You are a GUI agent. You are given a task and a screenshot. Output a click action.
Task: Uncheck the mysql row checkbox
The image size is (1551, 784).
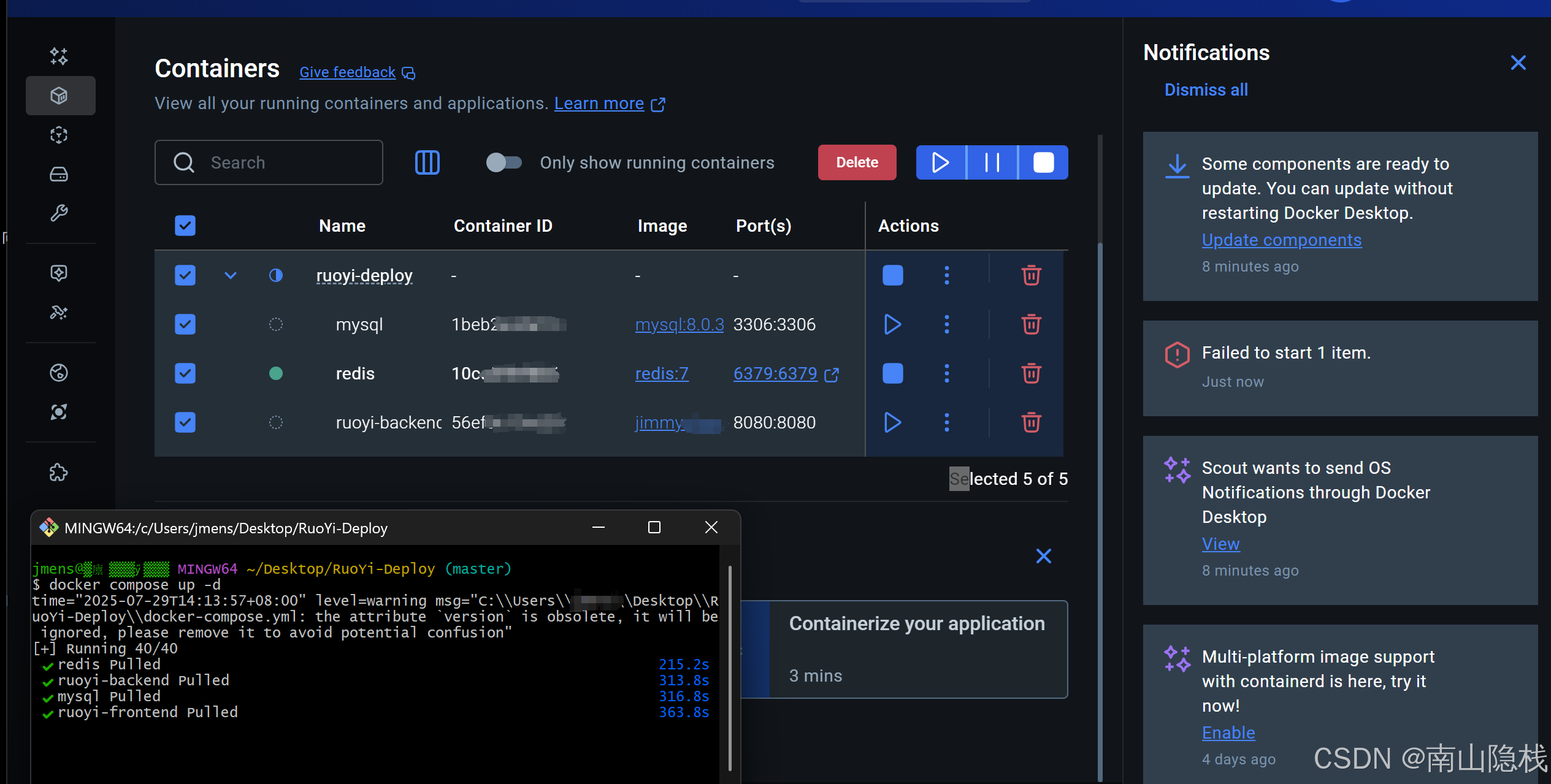tap(185, 324)
